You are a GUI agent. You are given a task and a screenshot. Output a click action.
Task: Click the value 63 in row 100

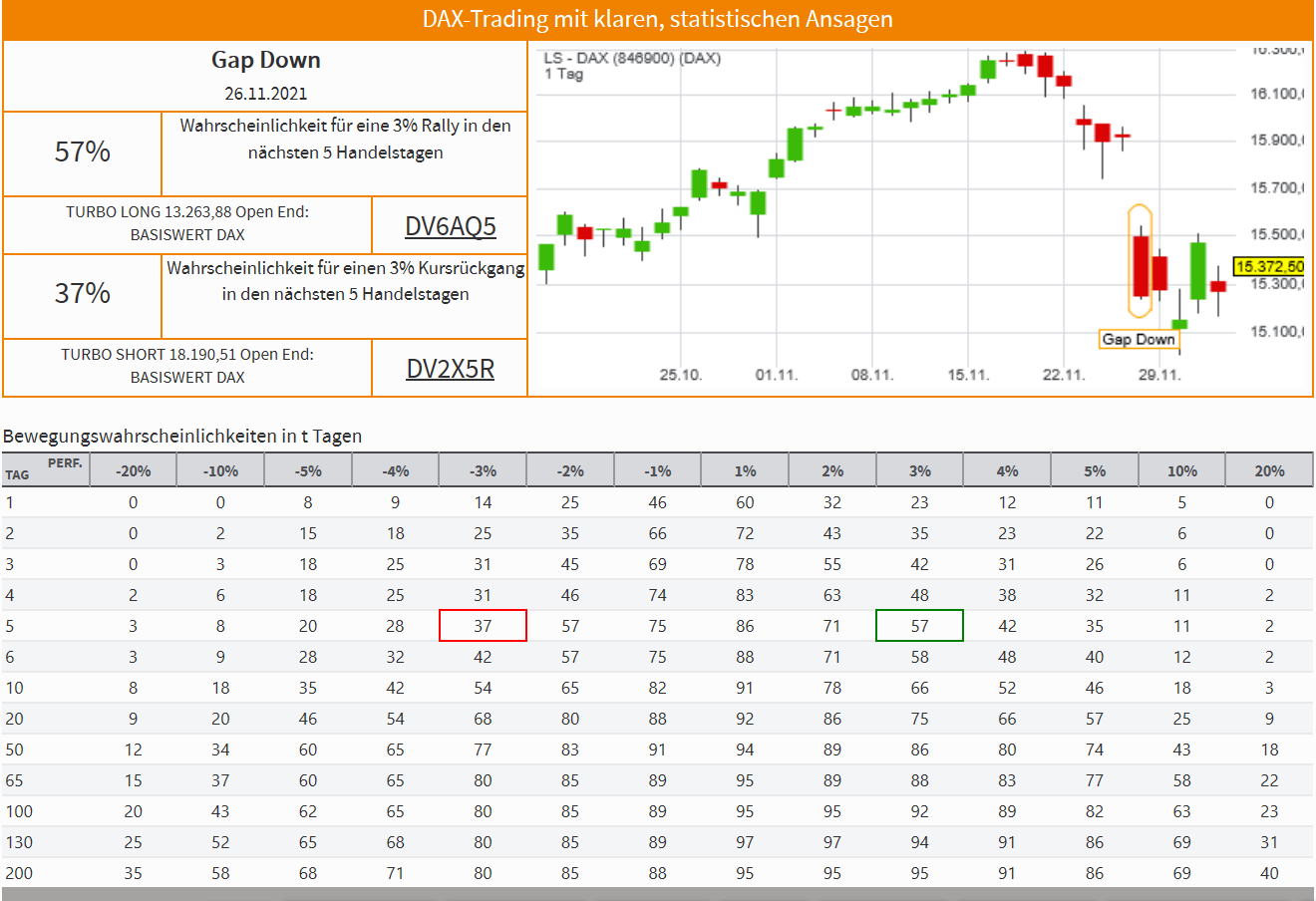tap(1181, 811)
